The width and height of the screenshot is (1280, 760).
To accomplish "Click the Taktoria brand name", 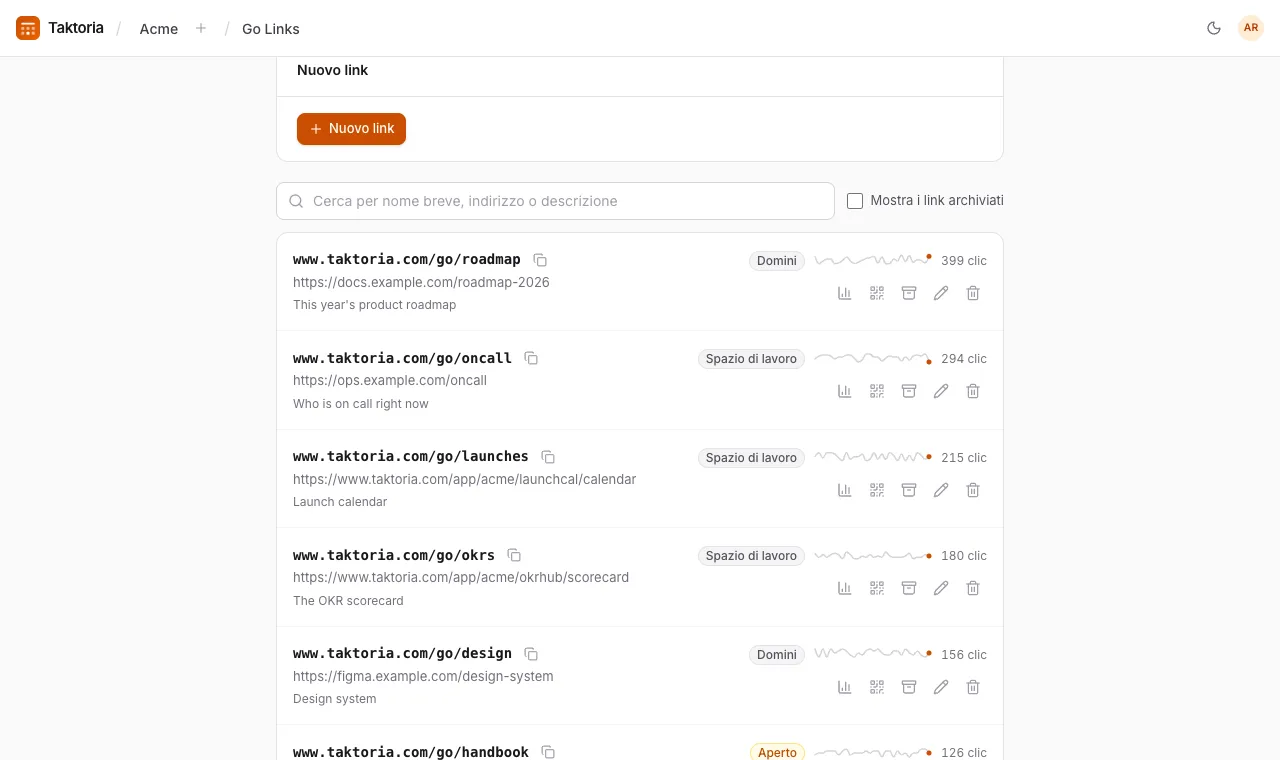I will click(x=76, y=28).
